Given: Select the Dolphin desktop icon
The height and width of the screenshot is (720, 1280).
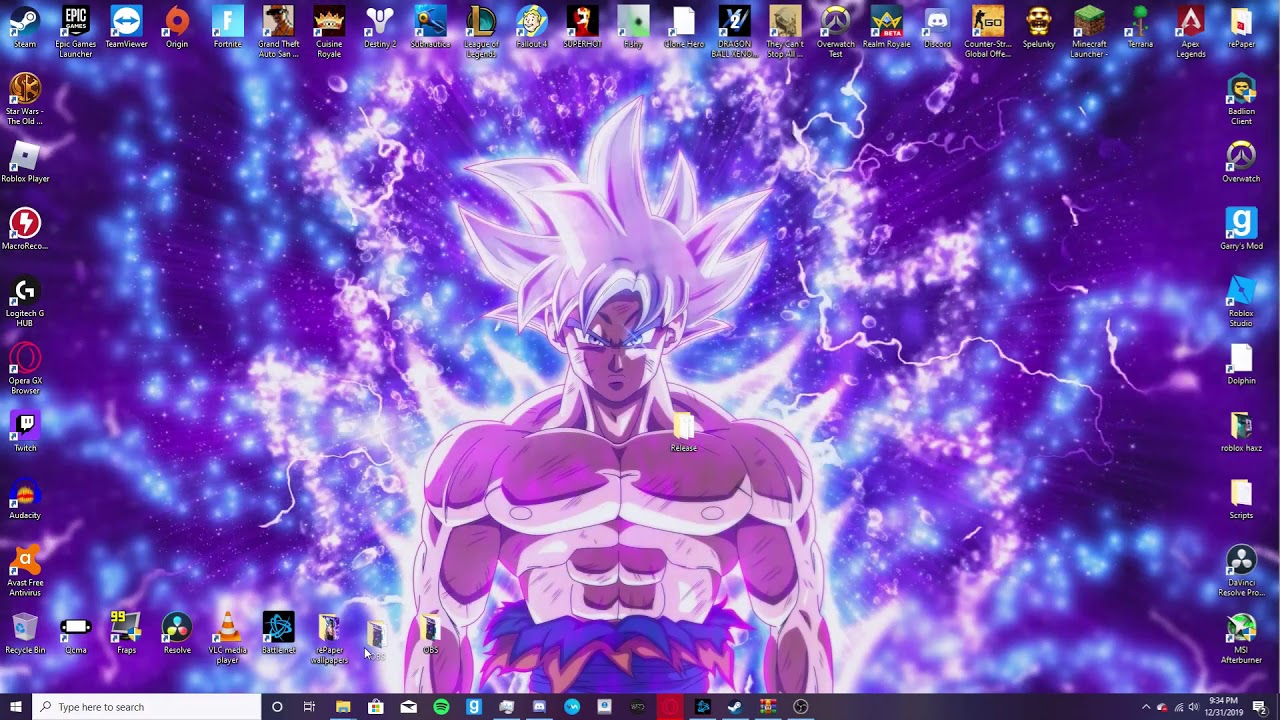Looking at the screenshot, I should point(1241,364).
